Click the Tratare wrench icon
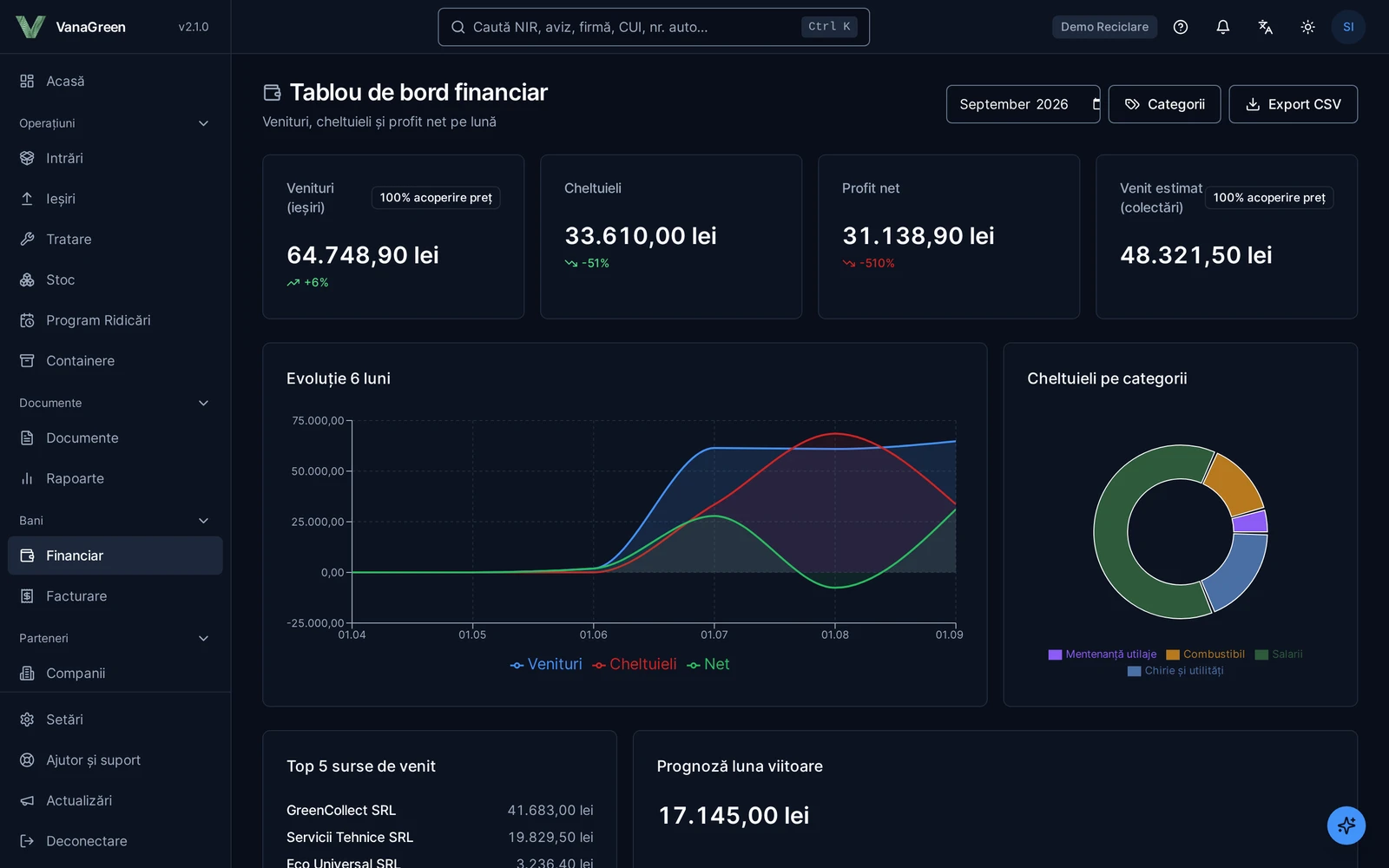This screenshot has height=868, width=1389. pos(27,239)
